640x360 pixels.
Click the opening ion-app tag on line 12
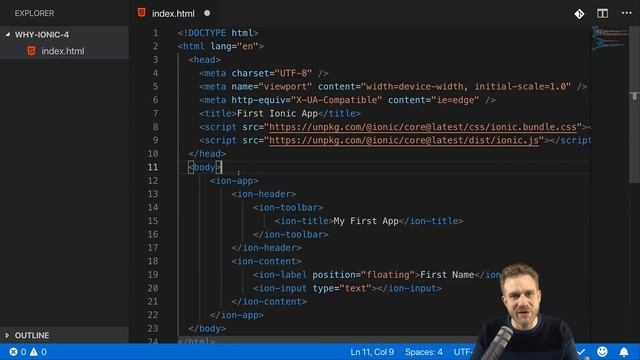point(234,181)
